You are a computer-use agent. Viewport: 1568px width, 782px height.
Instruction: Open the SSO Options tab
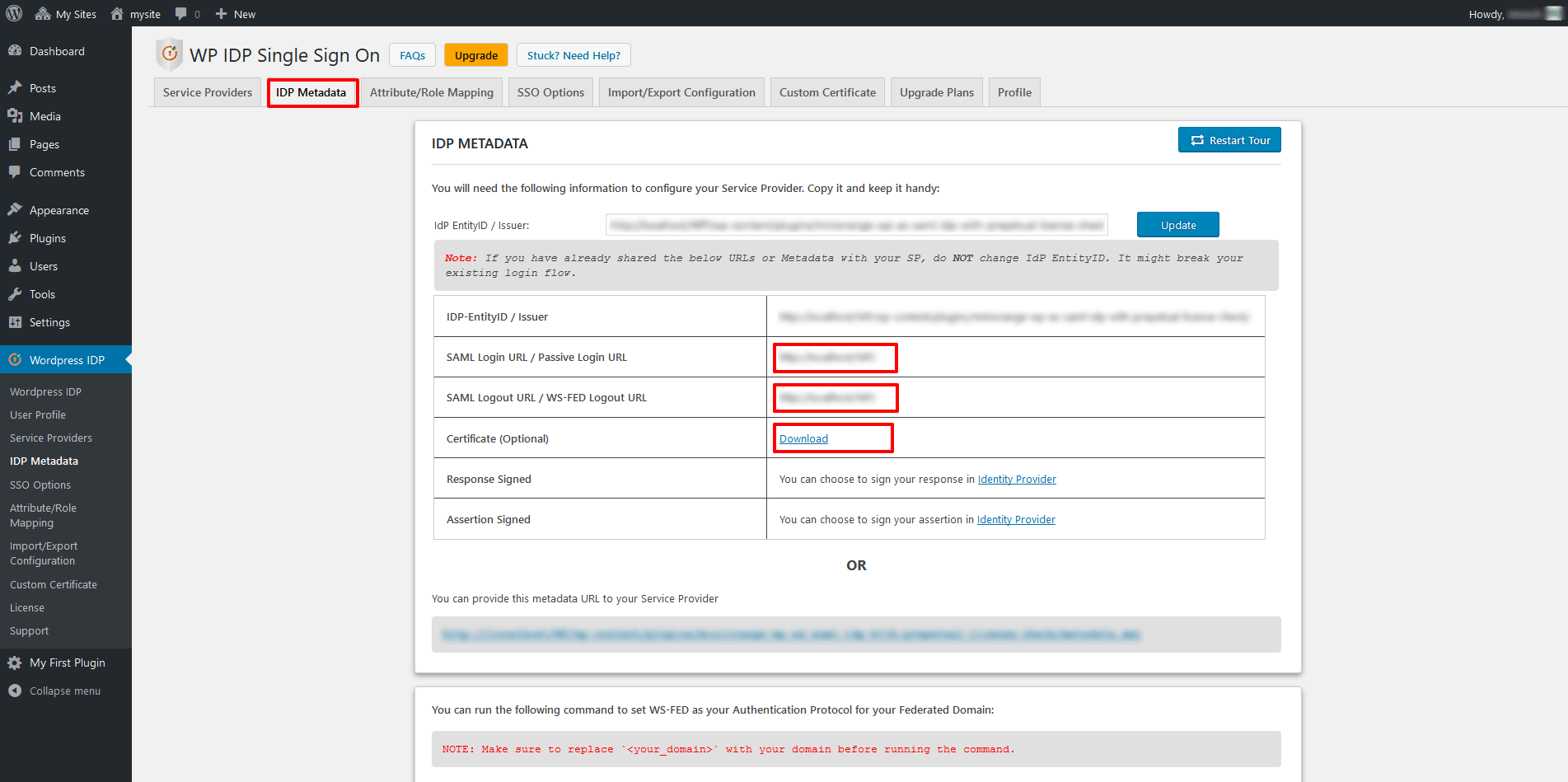click(550, 92)
